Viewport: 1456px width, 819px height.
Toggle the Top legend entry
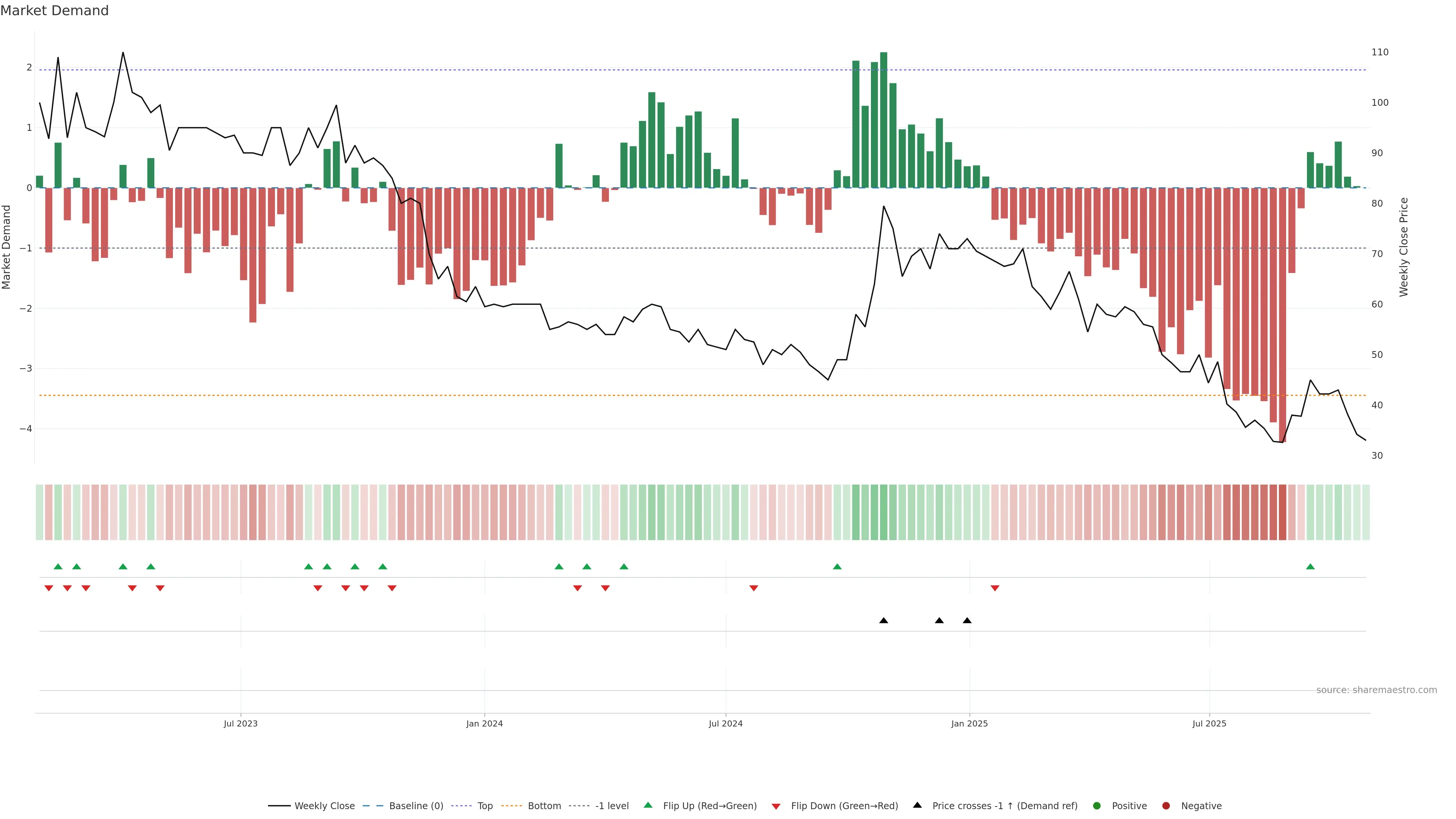485,806
